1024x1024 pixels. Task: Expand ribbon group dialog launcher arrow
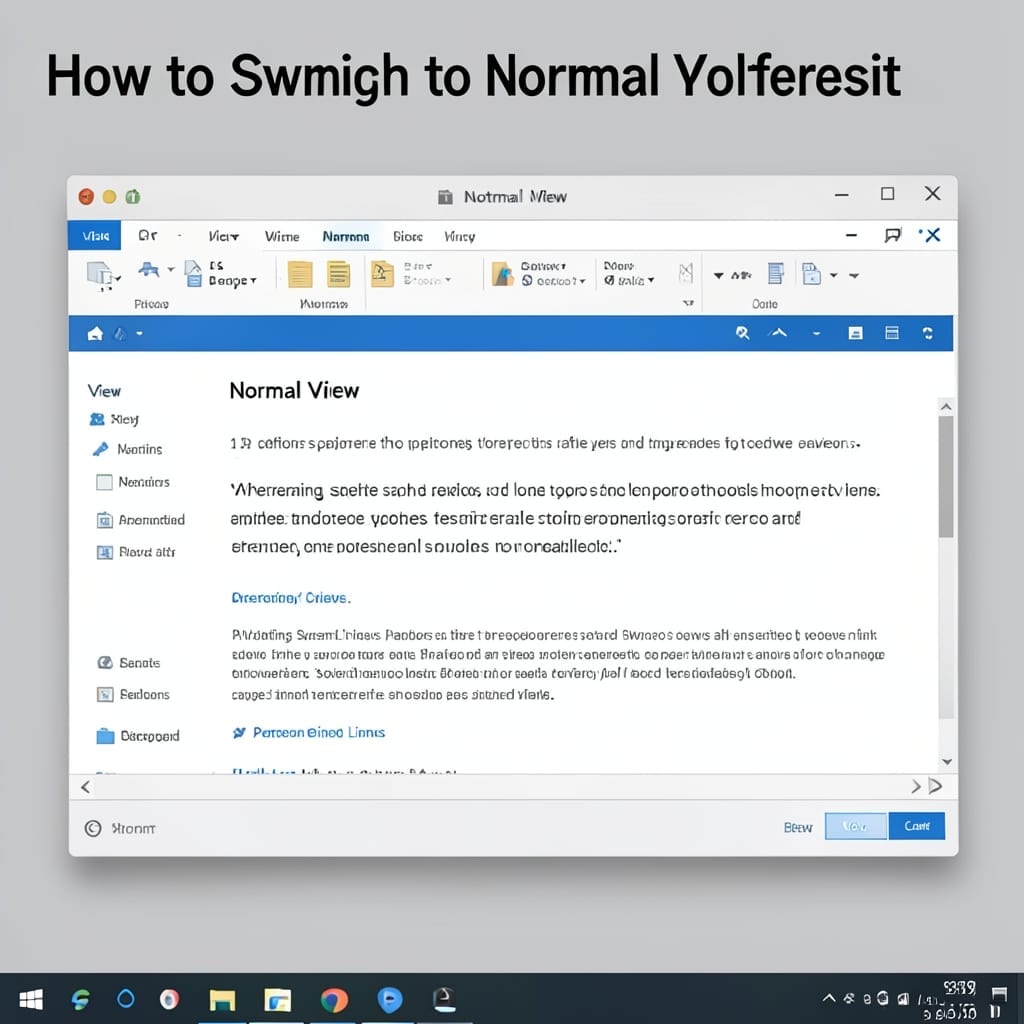[x=688, y=303]
